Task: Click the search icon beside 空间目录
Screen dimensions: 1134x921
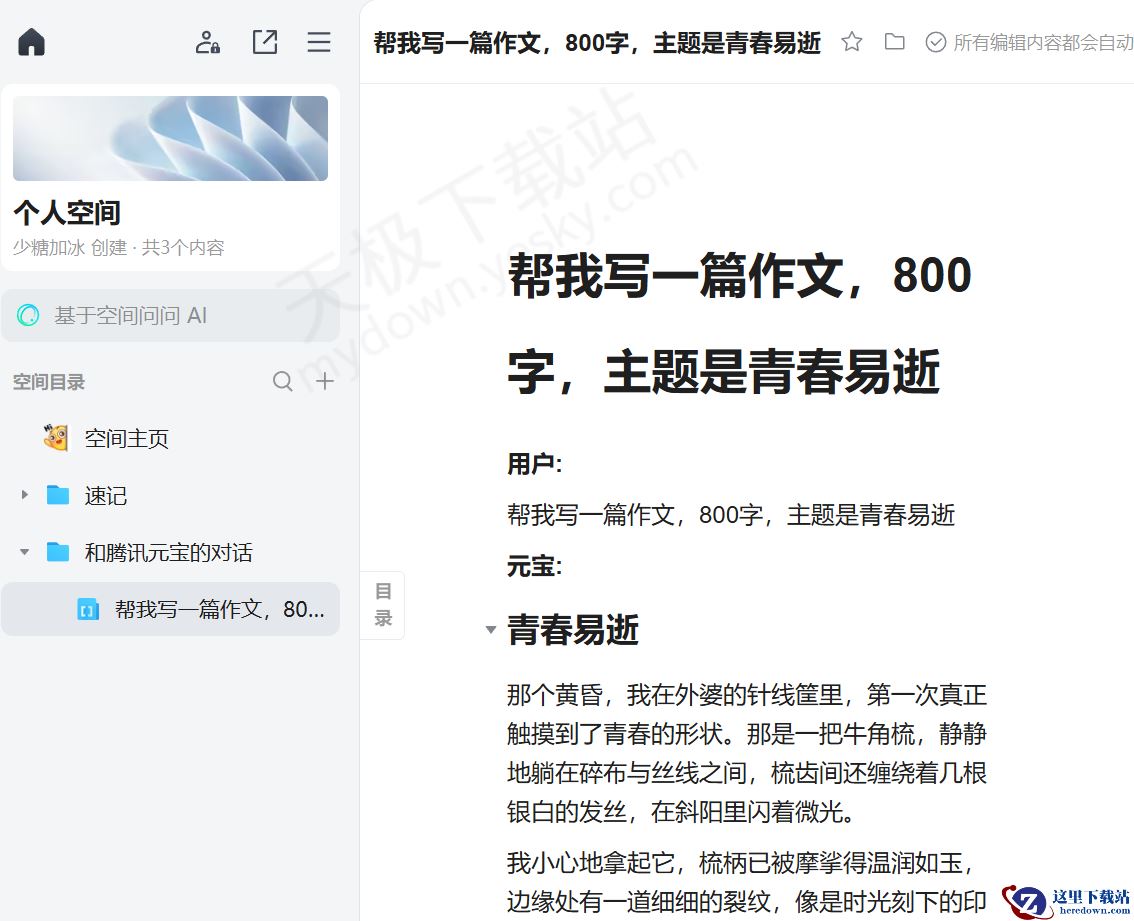Action: [x=283, y=381]
